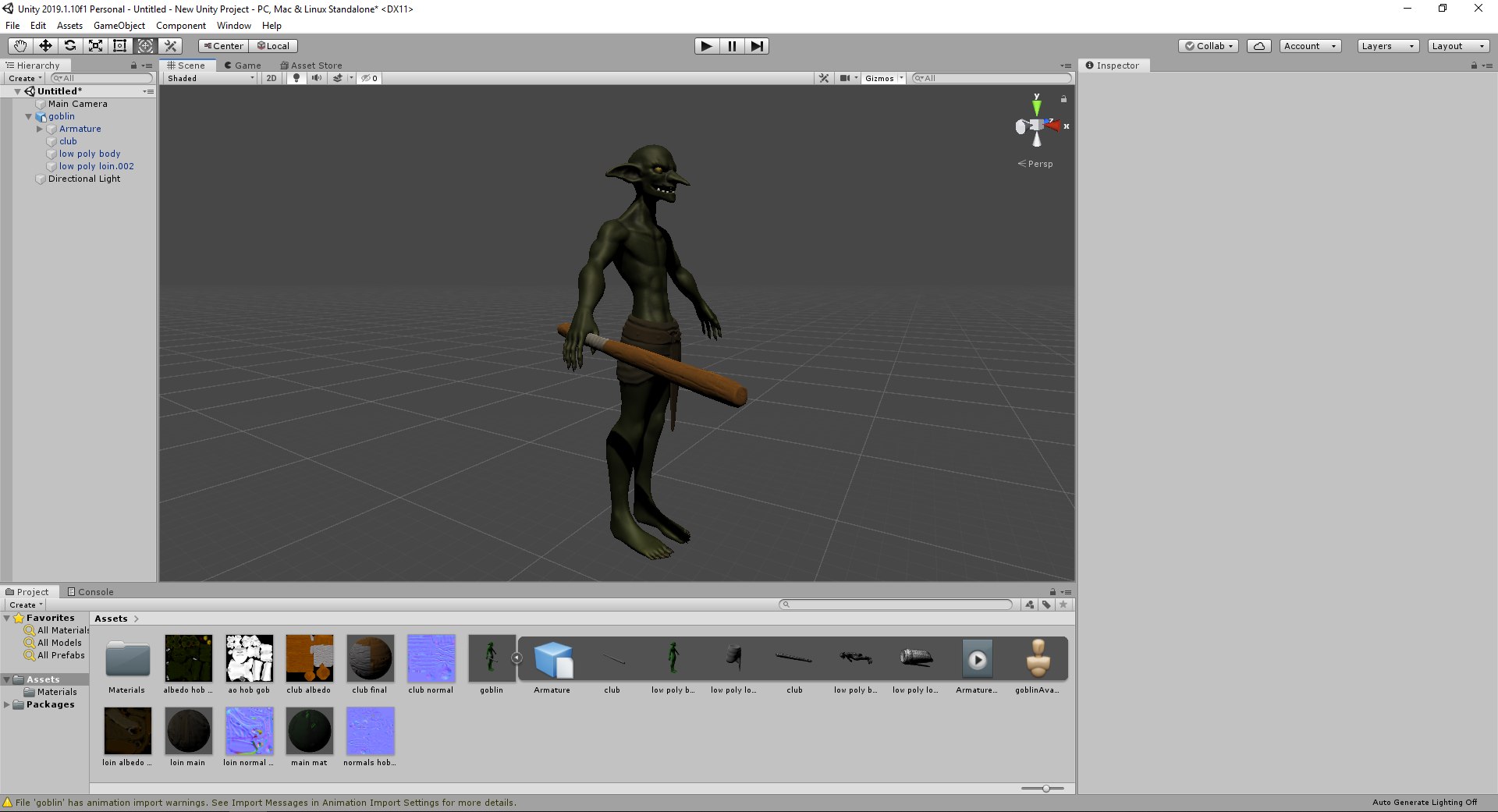Select the Rotate tool

(70, 46)
